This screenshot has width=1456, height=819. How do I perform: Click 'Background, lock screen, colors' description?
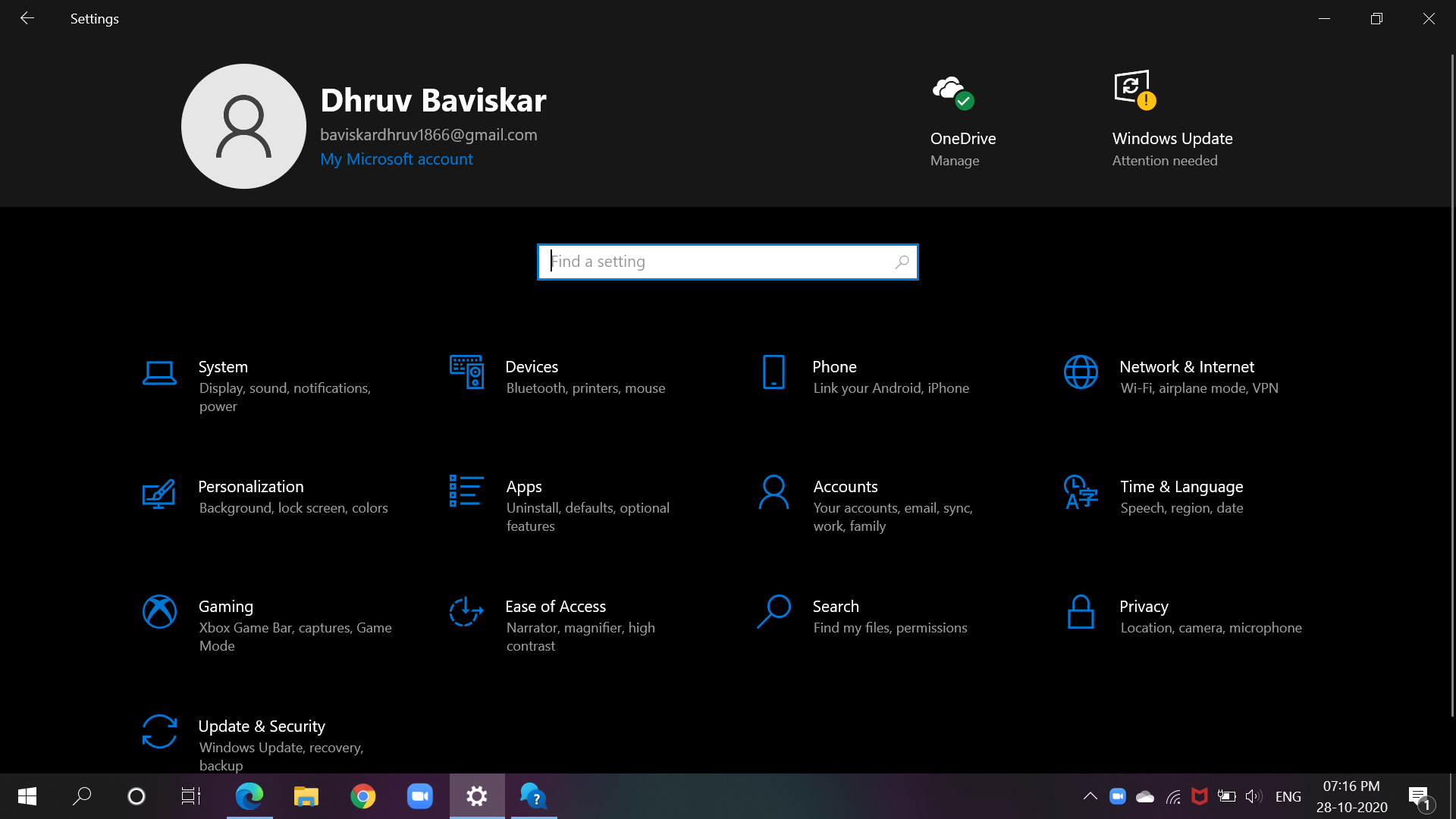pos(293,507)
